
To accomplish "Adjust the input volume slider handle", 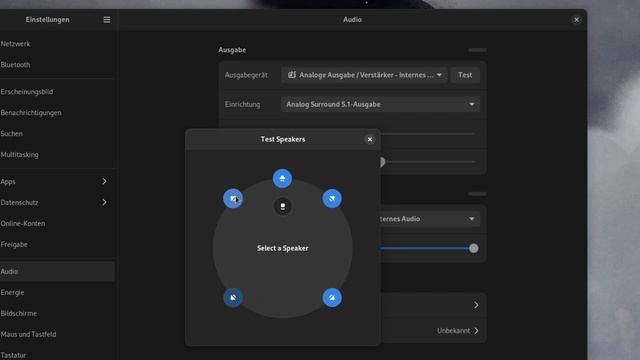I will (473, 248).
